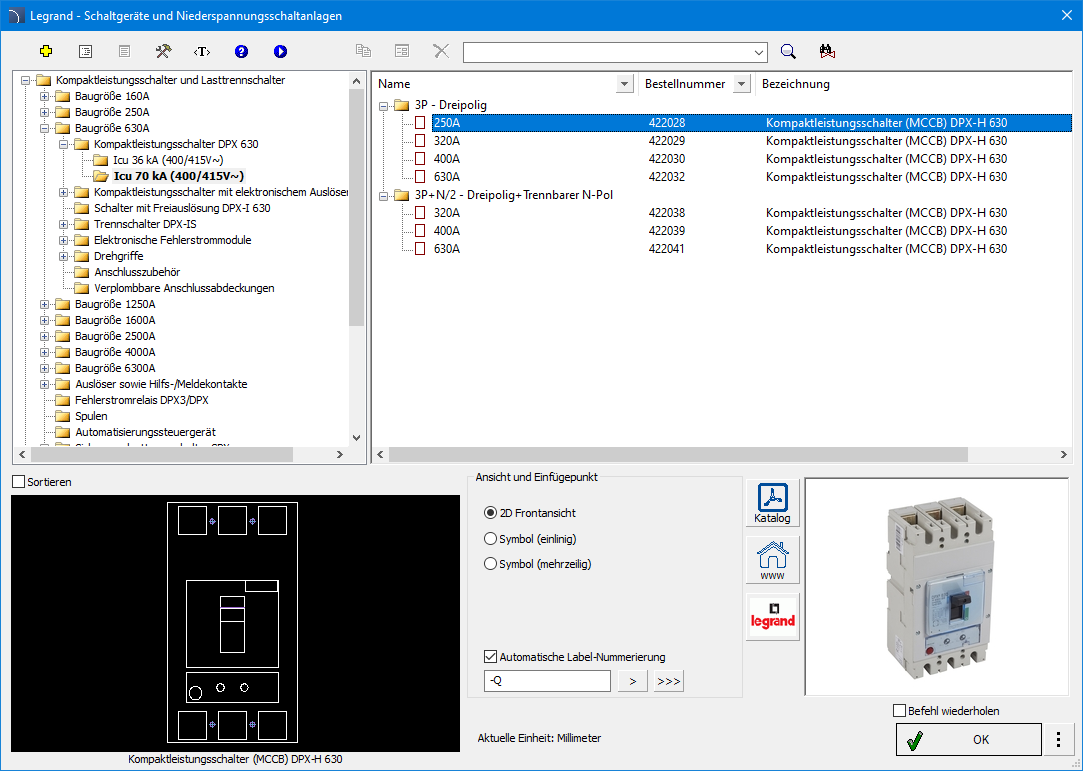1083x771 pixels.
Task: Click the list view toolbar icon
Action: tap(86, 51)
